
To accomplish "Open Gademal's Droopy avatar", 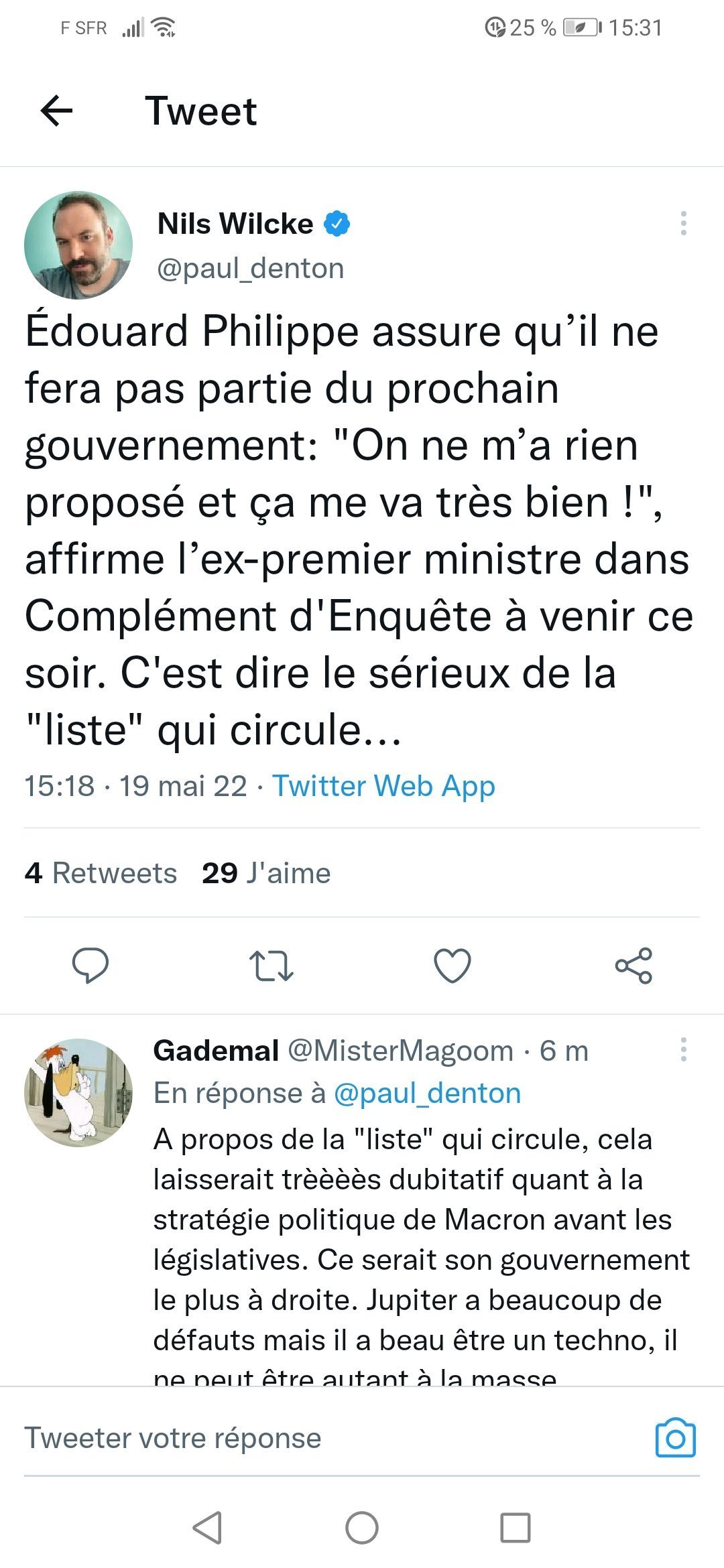I will (78, 1092).
